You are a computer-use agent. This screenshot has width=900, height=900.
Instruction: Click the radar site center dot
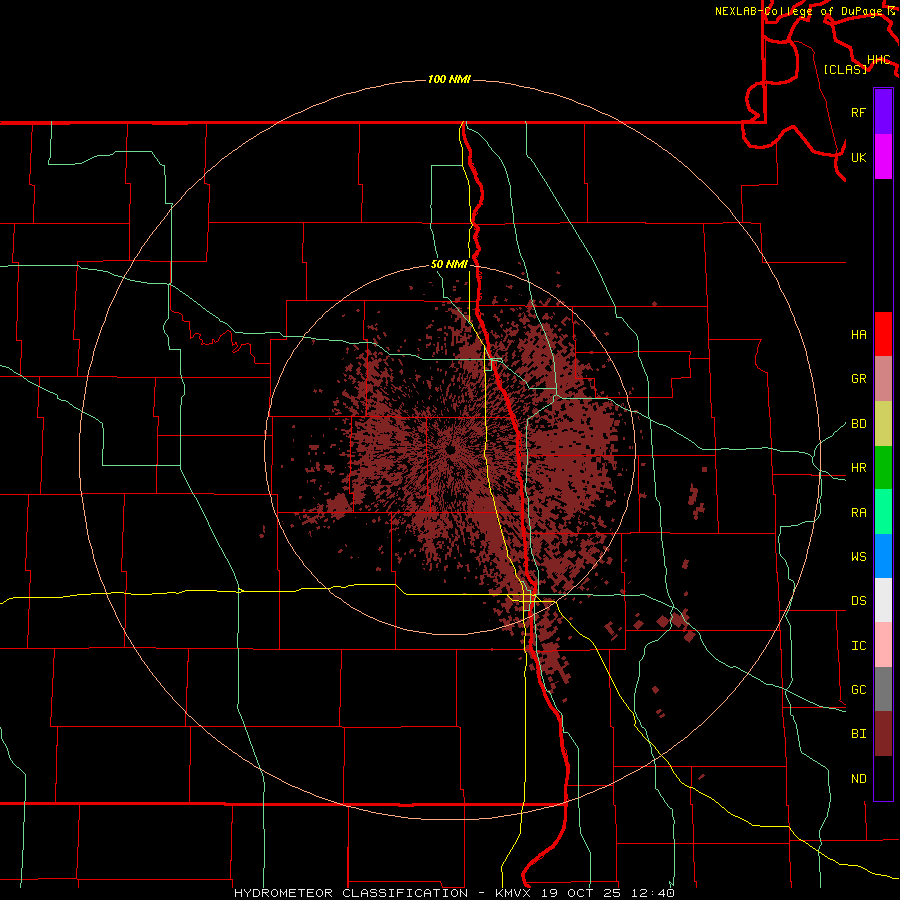(450, 449)
